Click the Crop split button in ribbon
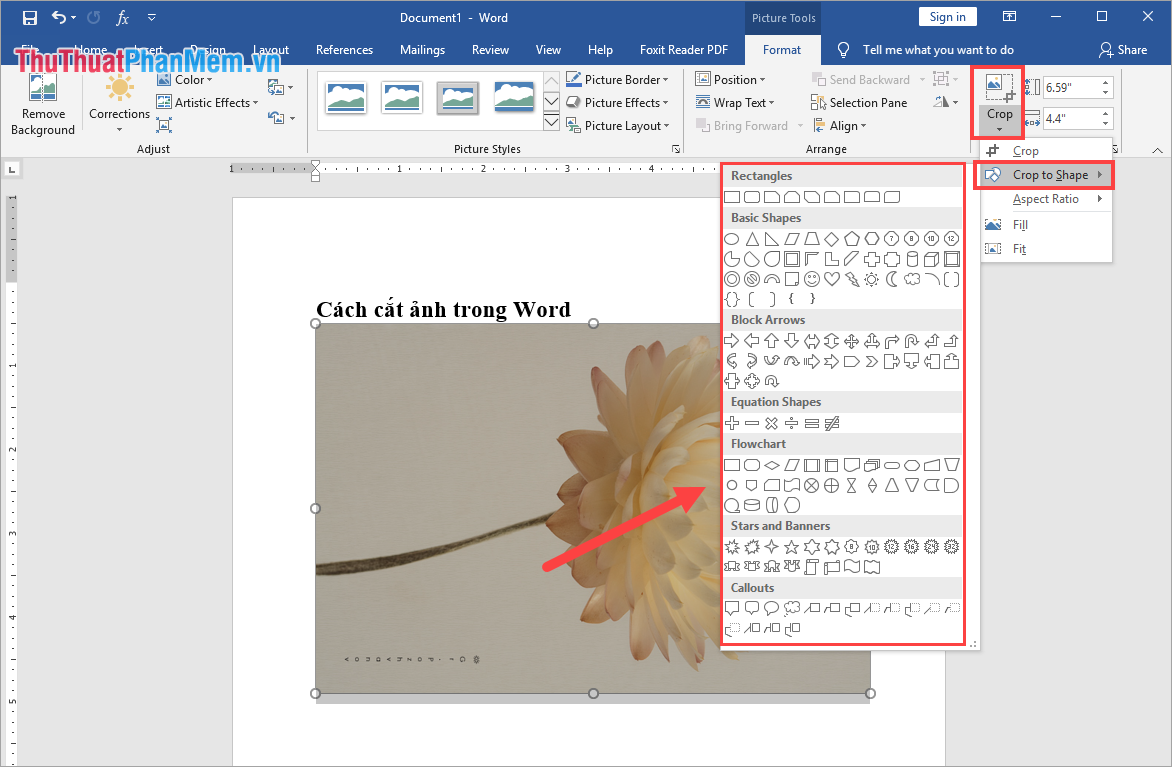The width and height of the screenshot is (1172, 767). point(999,102)
